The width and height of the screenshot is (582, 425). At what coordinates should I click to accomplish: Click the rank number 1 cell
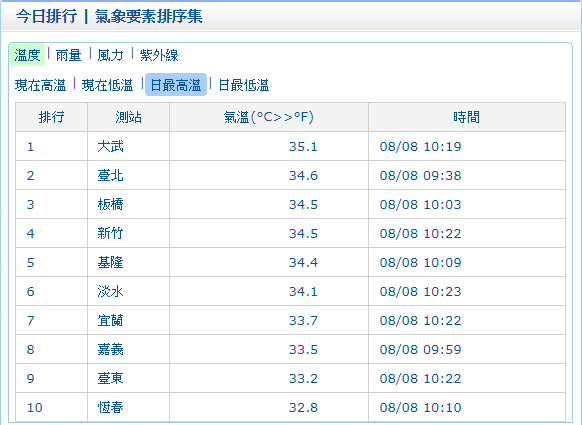[x=52, y=146]
